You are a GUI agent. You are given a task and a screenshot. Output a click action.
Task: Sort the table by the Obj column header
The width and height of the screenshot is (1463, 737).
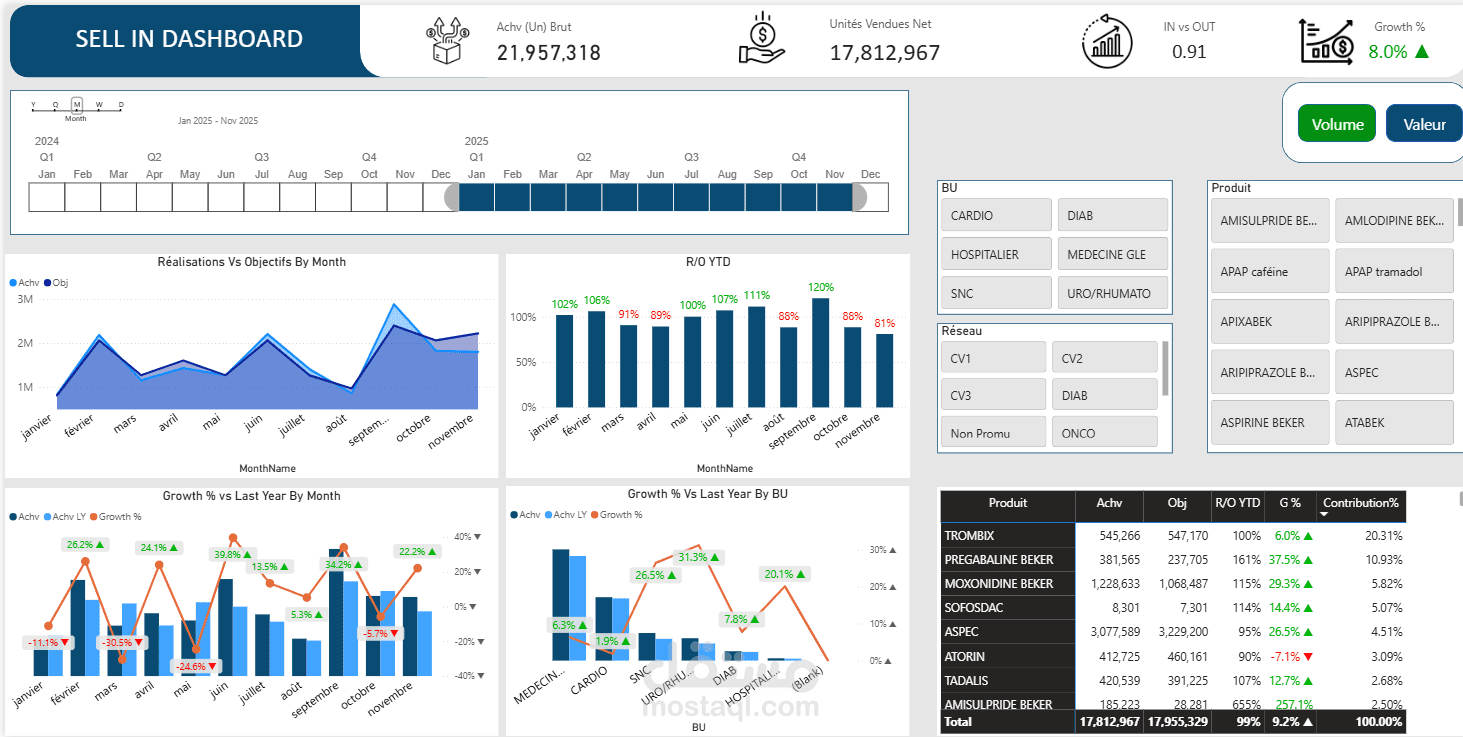[1177, 504]
